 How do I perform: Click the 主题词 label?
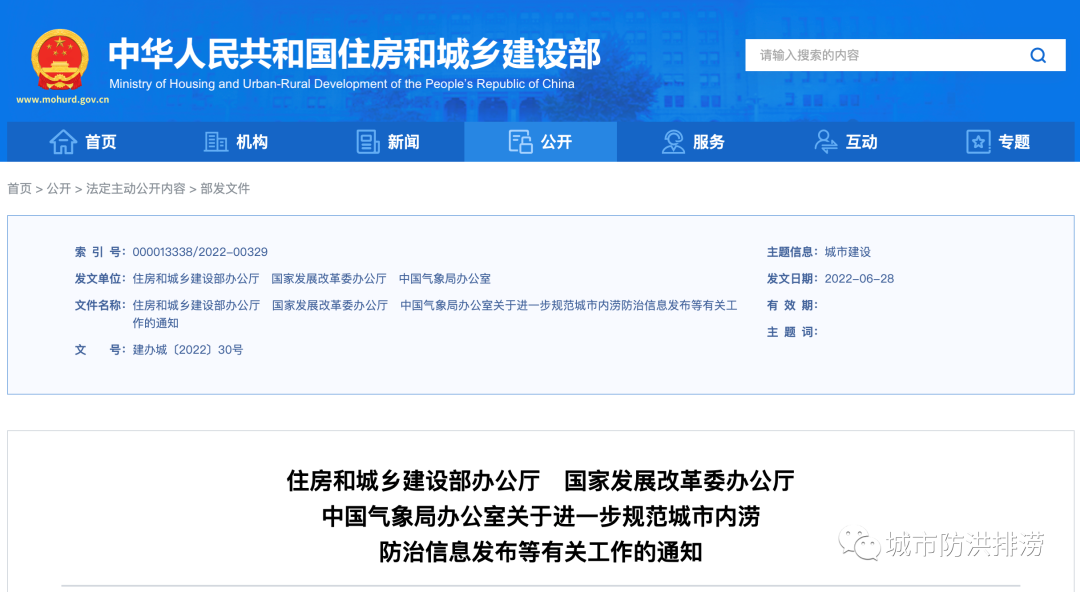click(792, 332)
